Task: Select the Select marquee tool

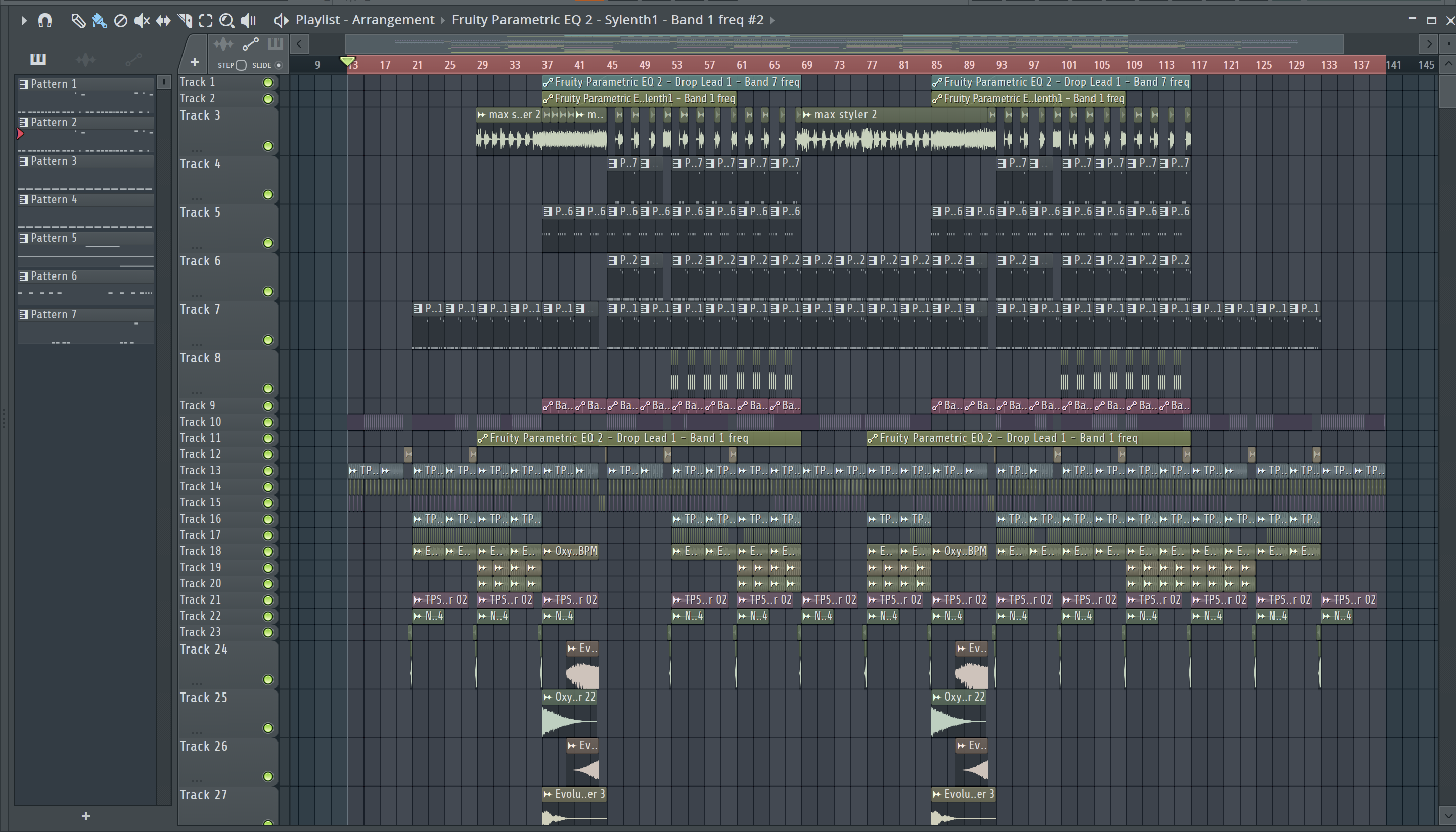Action: (206, 21)
